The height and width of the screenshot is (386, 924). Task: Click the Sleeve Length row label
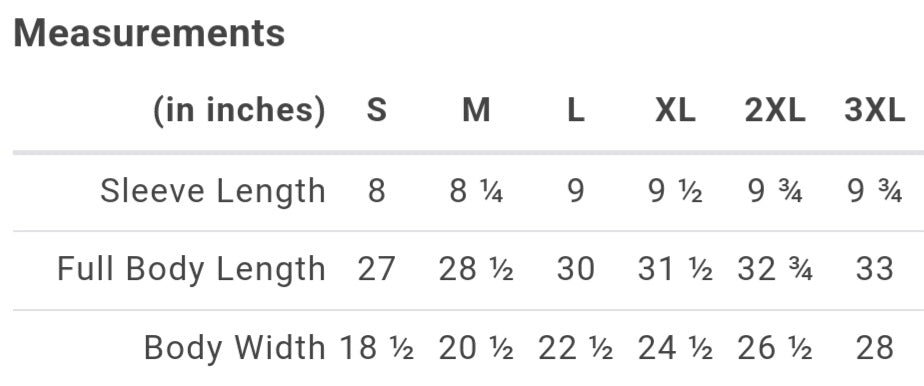click(x=213, y=192)
